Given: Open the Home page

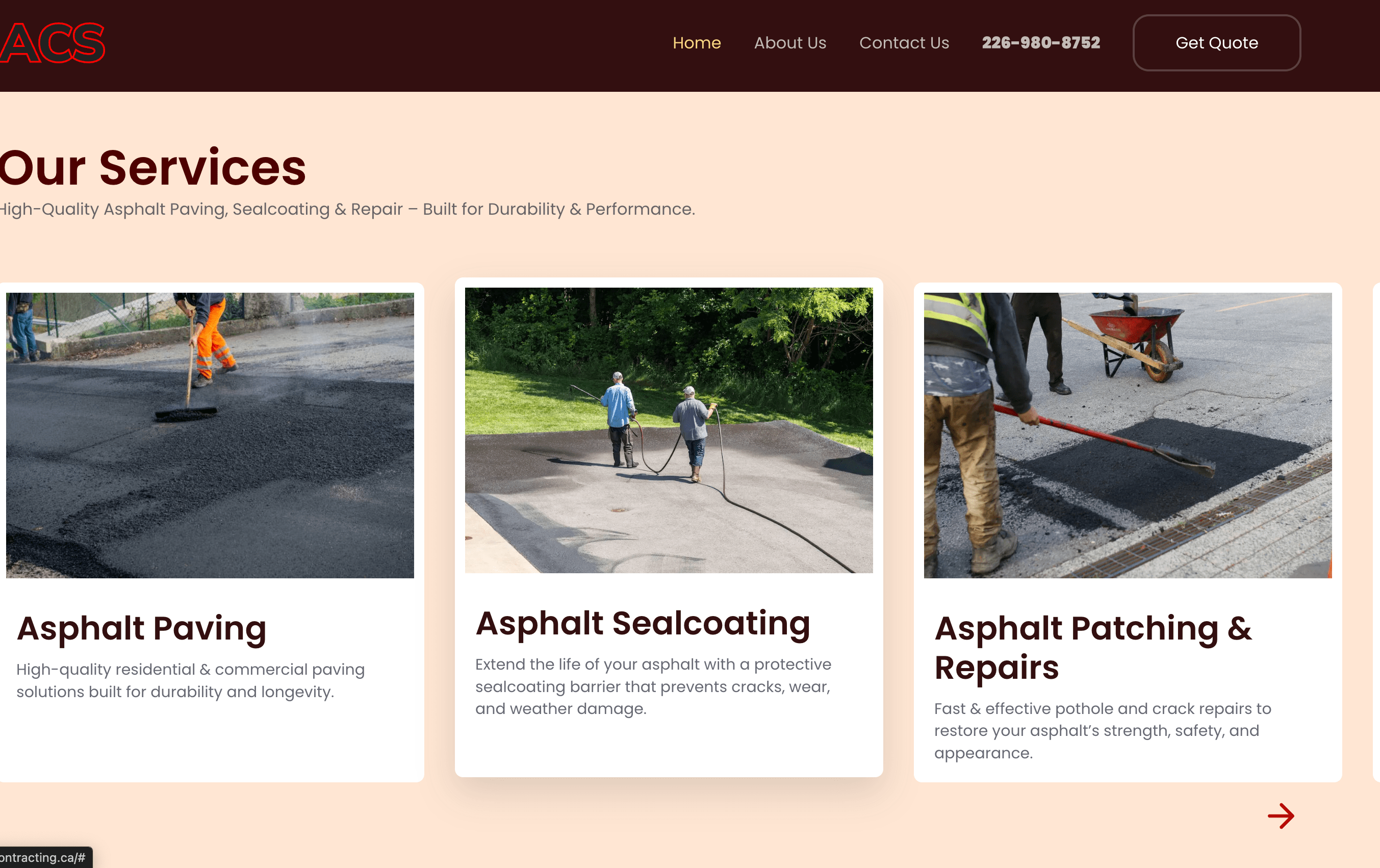Looking at the screenshot, I should (x=697, y=42).
